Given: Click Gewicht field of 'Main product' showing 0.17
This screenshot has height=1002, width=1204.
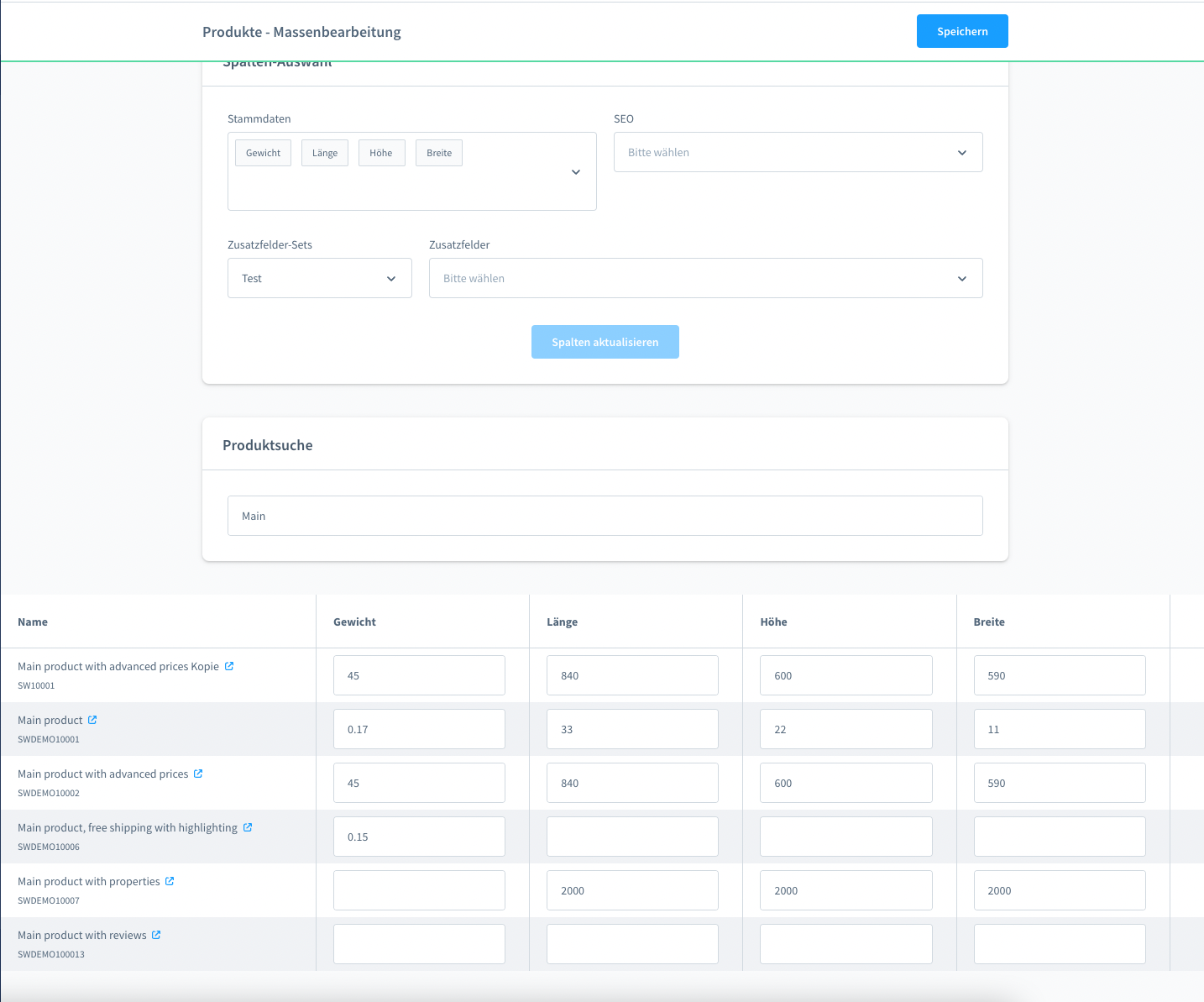Looking at the screenshot, I should (419, 729).
